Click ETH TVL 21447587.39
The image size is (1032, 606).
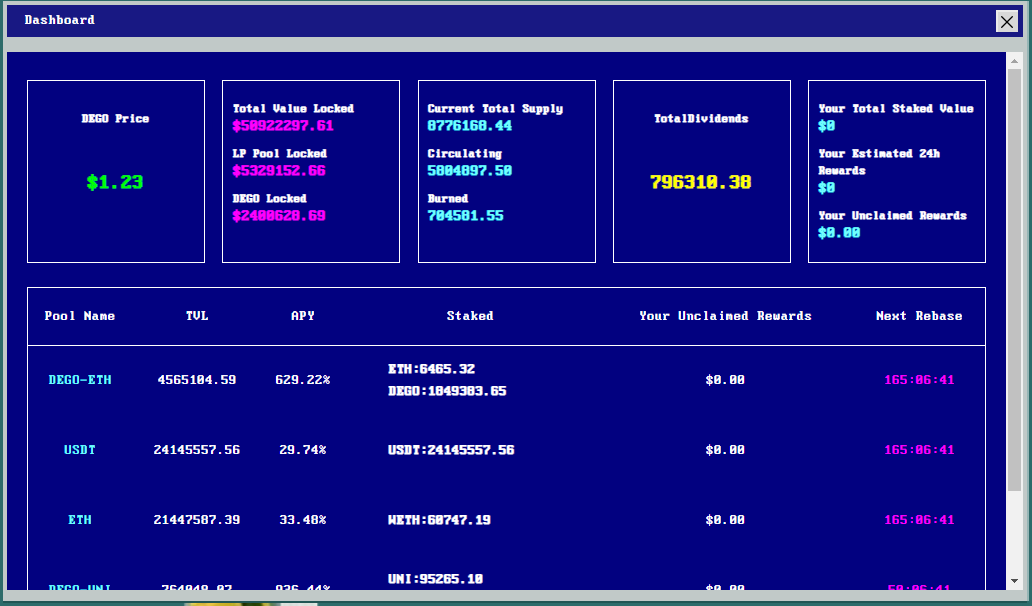tap(197, 520)
